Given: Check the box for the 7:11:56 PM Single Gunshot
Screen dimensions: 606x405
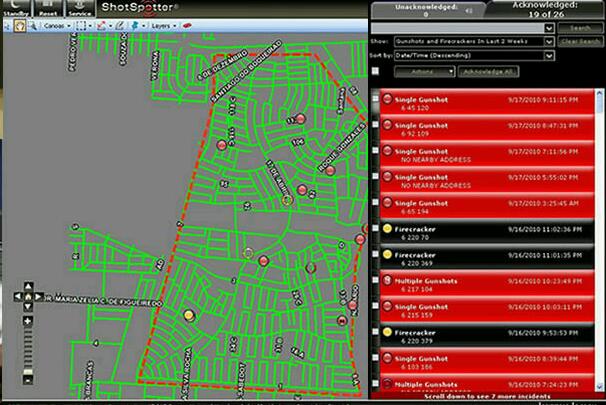Looking at the screenshot, I should click(375, 150).
